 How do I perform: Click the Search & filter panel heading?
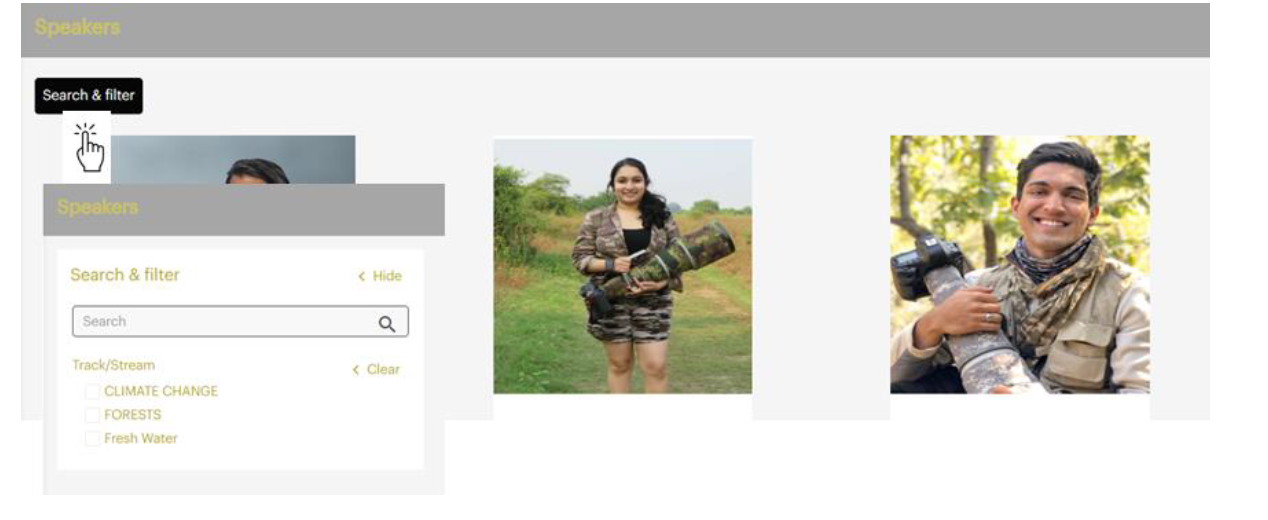125,275
